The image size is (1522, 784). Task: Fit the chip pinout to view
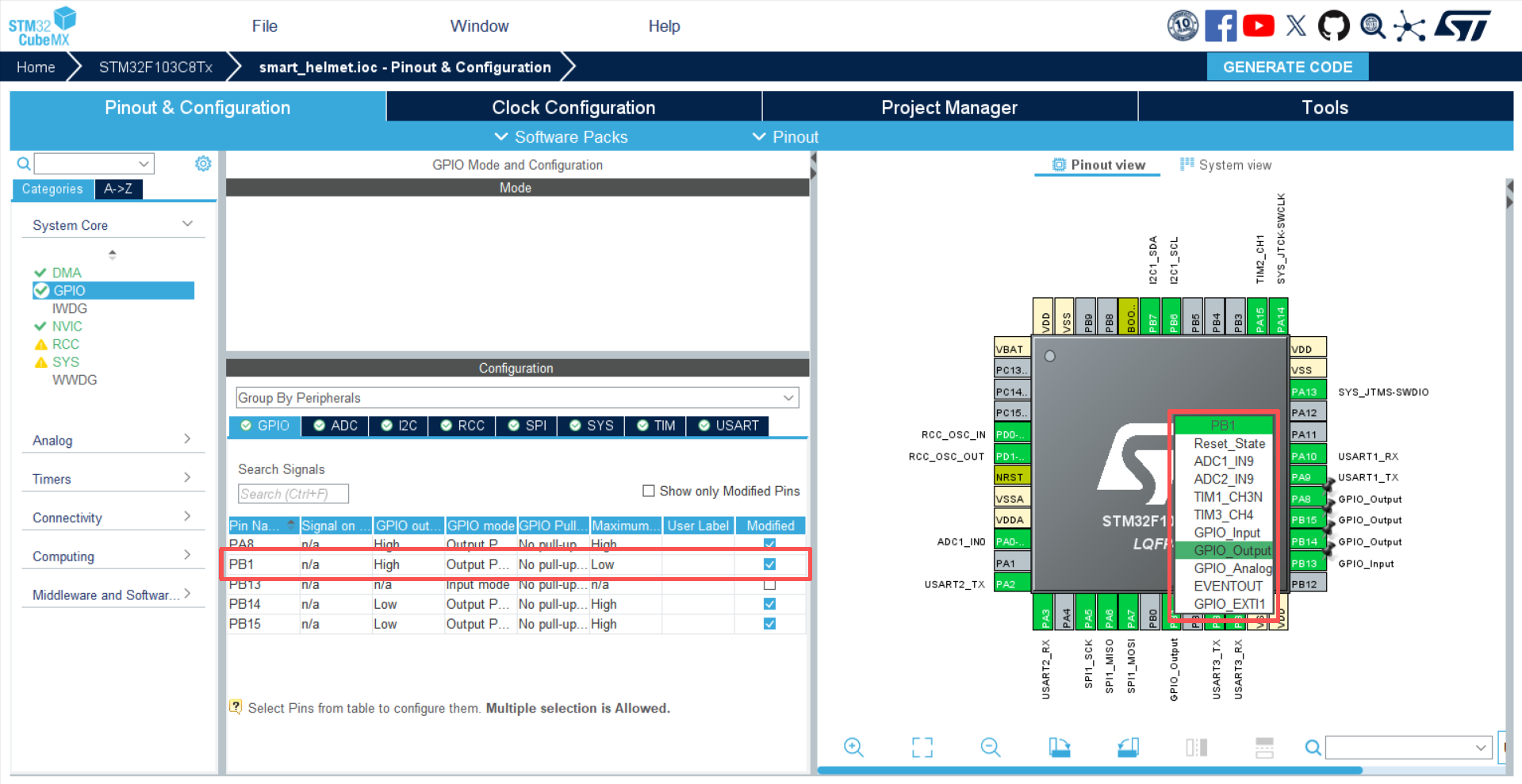click(x=922, y=747)
